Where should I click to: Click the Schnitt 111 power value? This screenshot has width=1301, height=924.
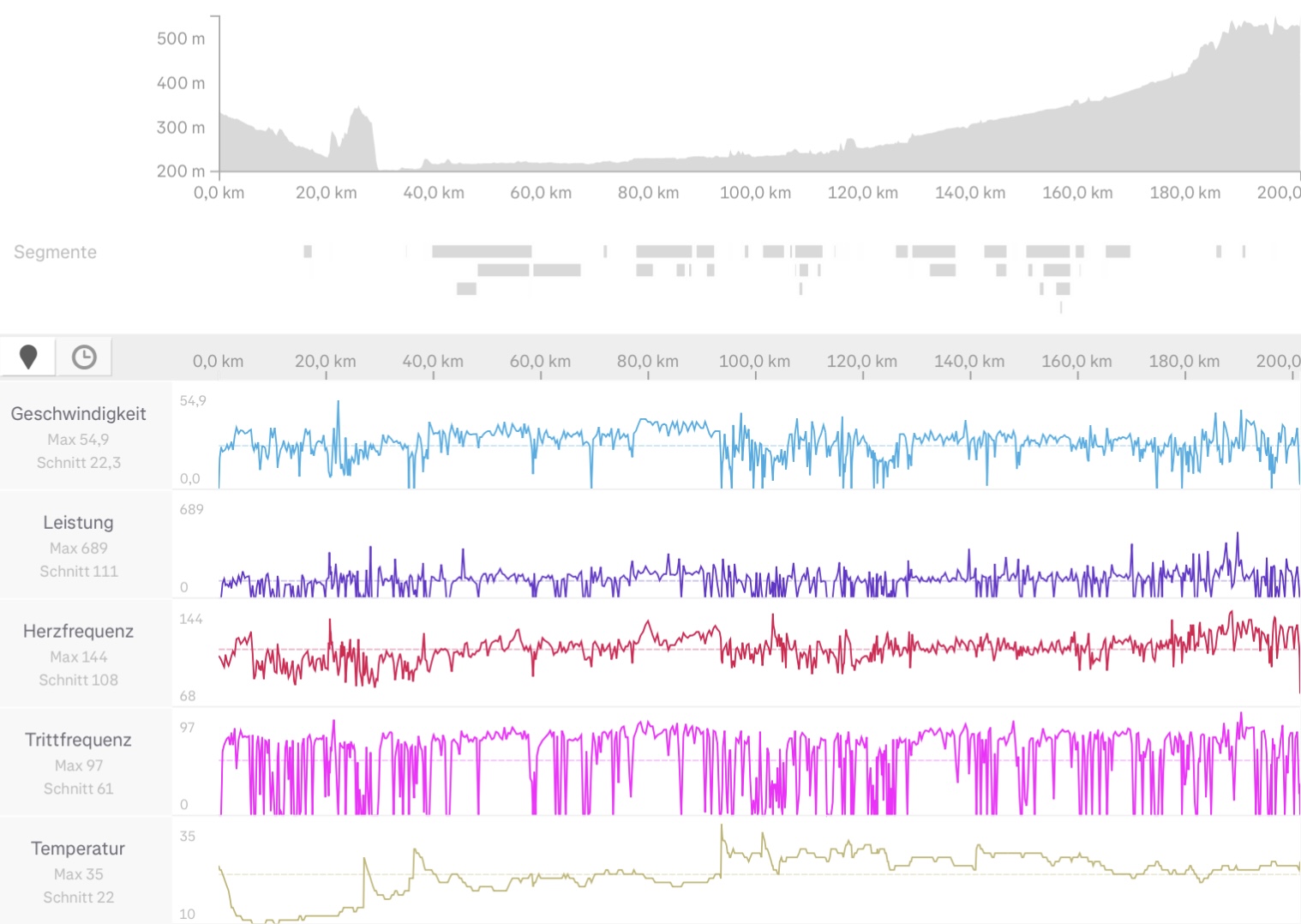[78, 572]
